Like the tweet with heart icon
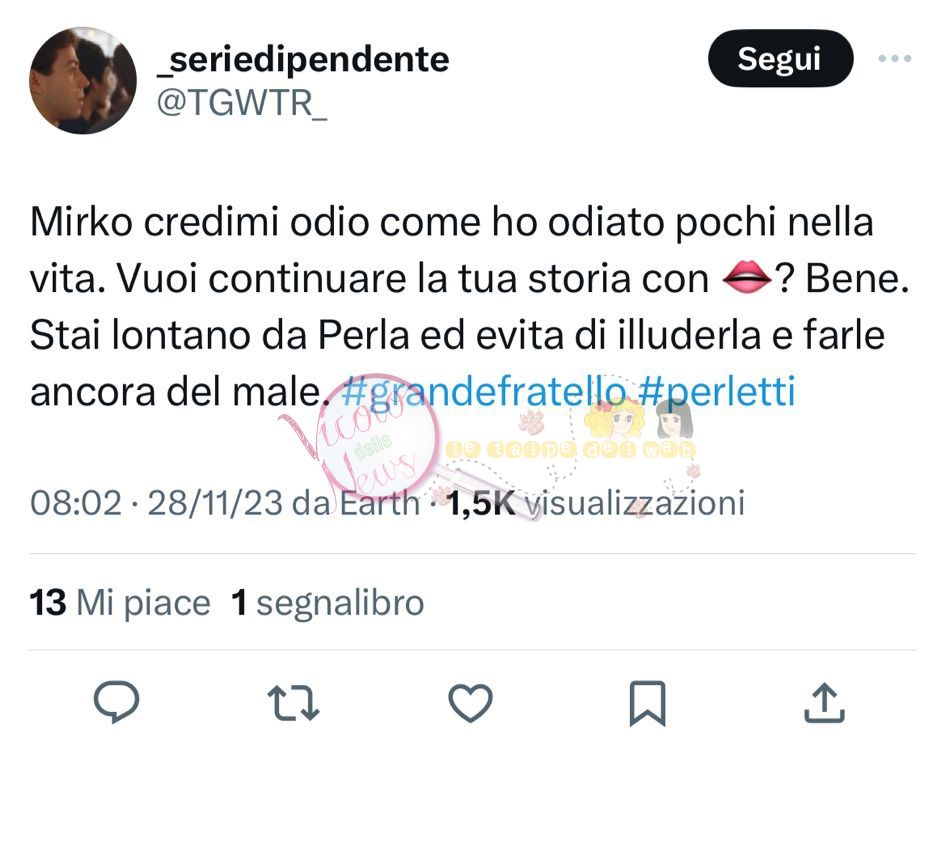Viewport: 946px width, 841px height. click(x=471, y=703)
